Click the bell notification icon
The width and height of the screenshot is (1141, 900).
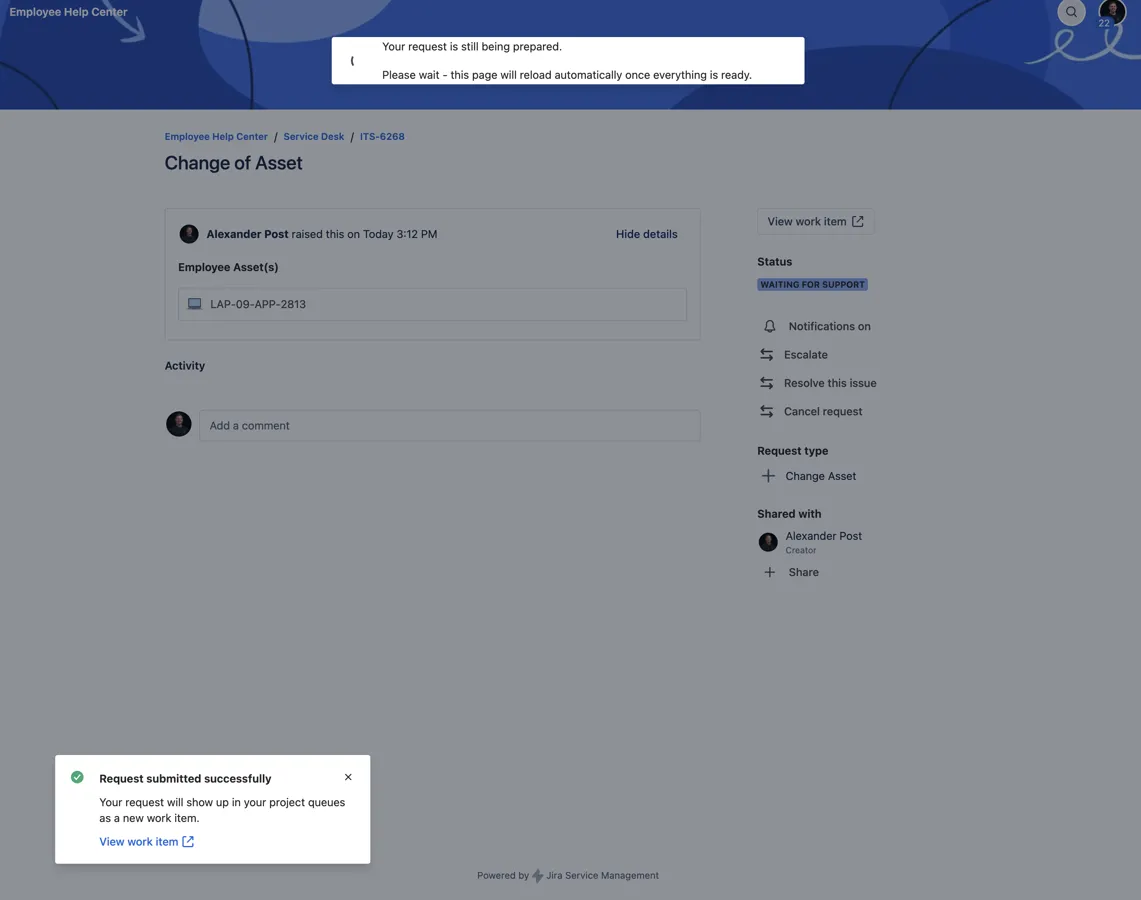pos(769,327)
